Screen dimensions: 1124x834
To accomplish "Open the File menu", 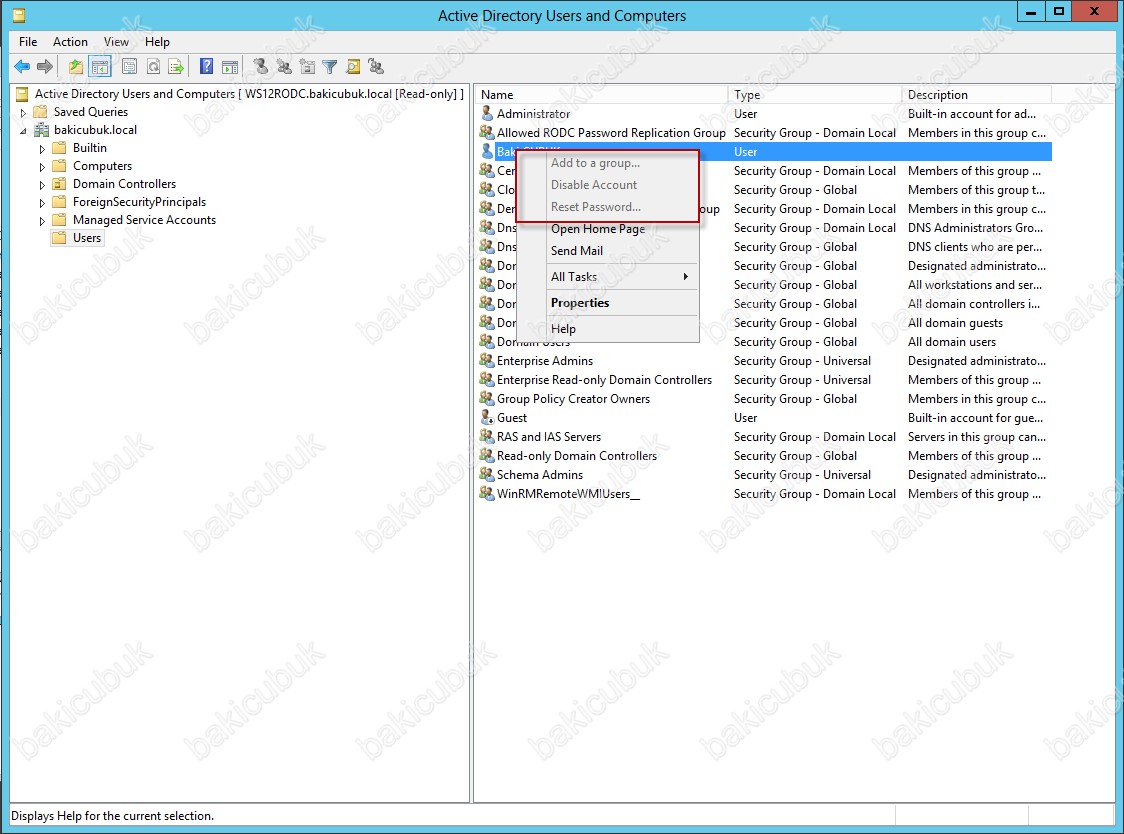I will click(28, 42).
